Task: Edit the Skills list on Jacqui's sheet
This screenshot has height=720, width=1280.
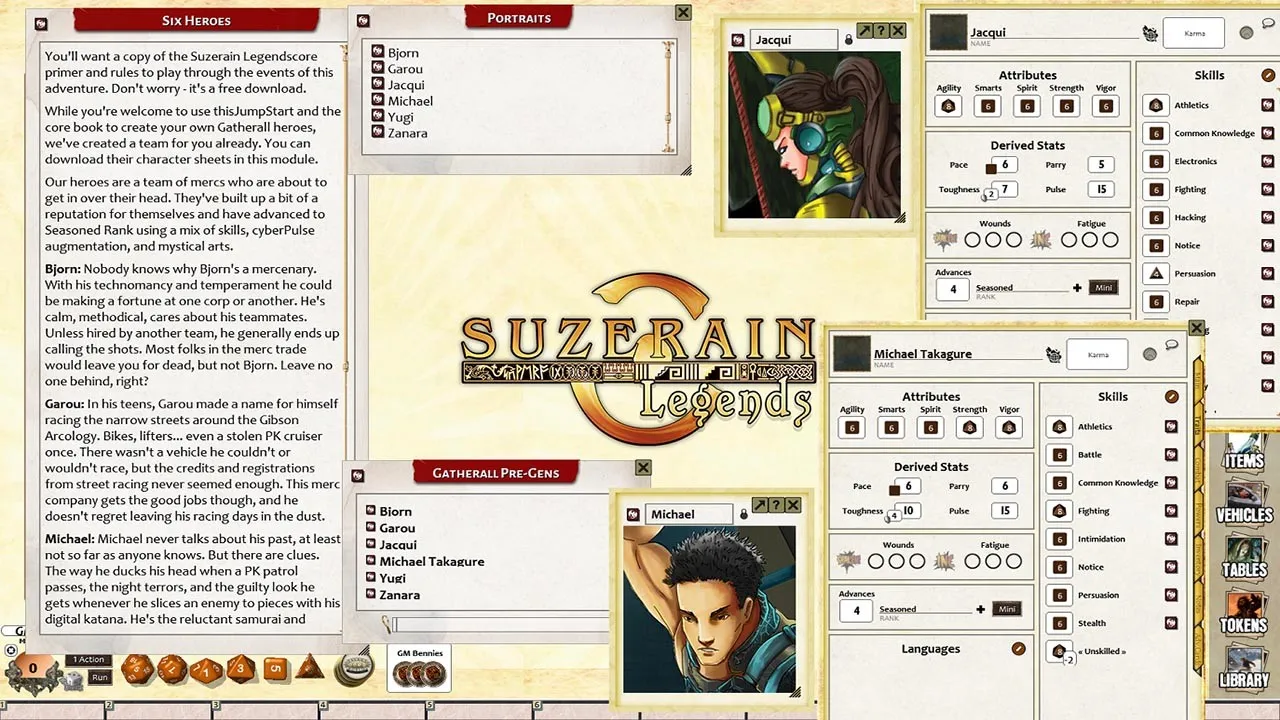Action: click(x=1268, y=75)
